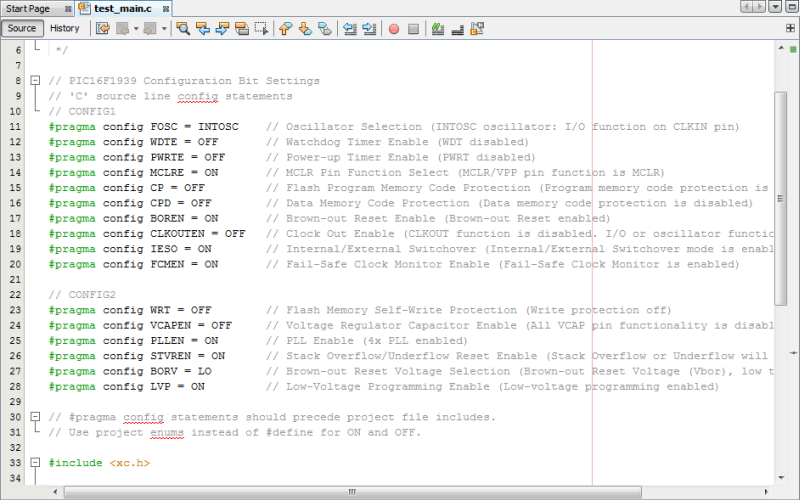Toggle rectangular selection mode

261,29
